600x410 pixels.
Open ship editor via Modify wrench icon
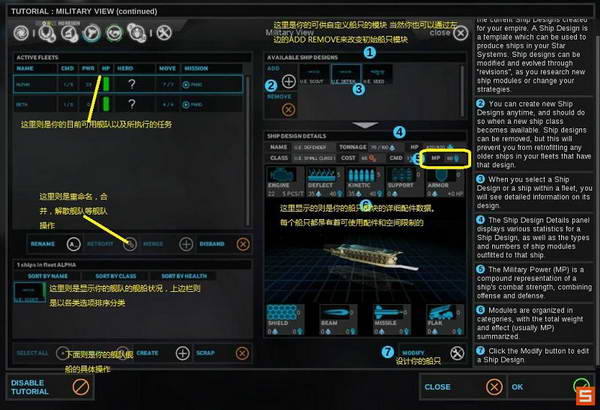457,353
